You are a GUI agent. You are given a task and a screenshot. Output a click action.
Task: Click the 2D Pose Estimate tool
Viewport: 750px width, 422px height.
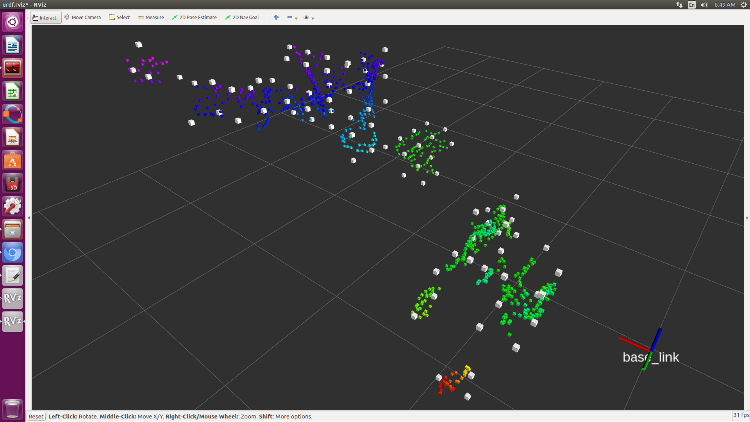coord(194,17)
